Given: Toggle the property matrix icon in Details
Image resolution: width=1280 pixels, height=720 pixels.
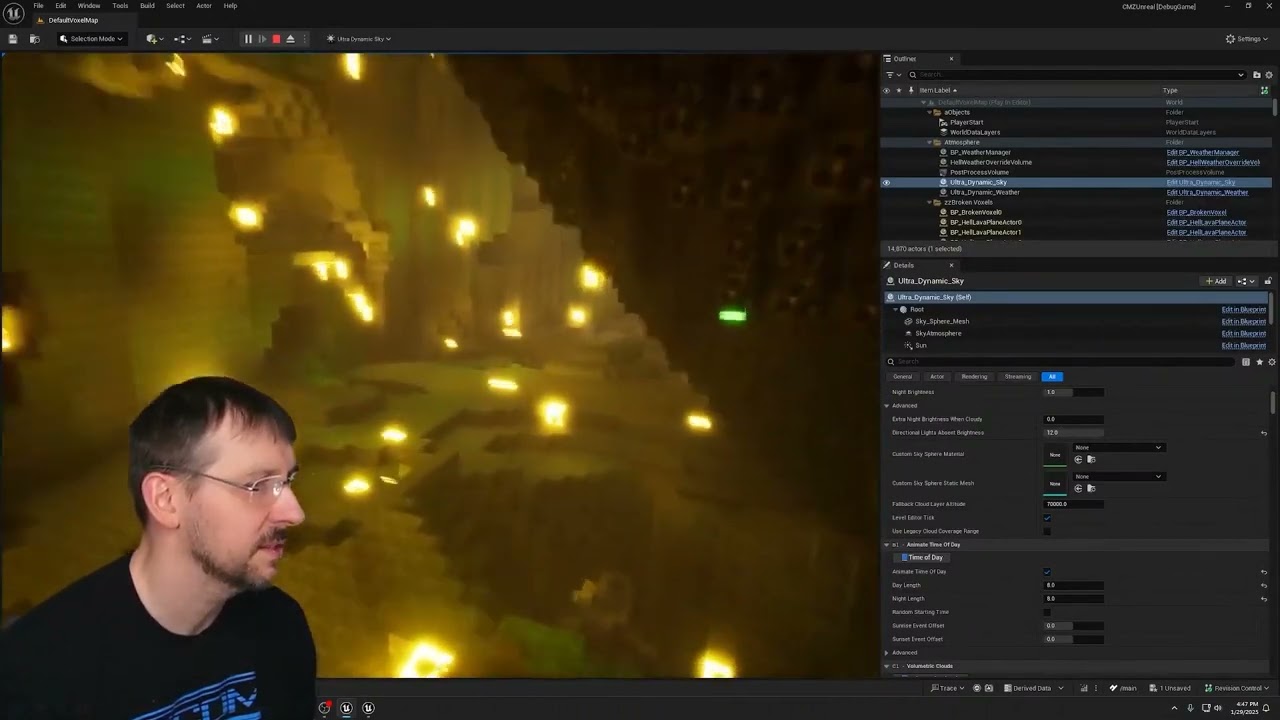Looking at the screenshot, I should coord(1246,362).
